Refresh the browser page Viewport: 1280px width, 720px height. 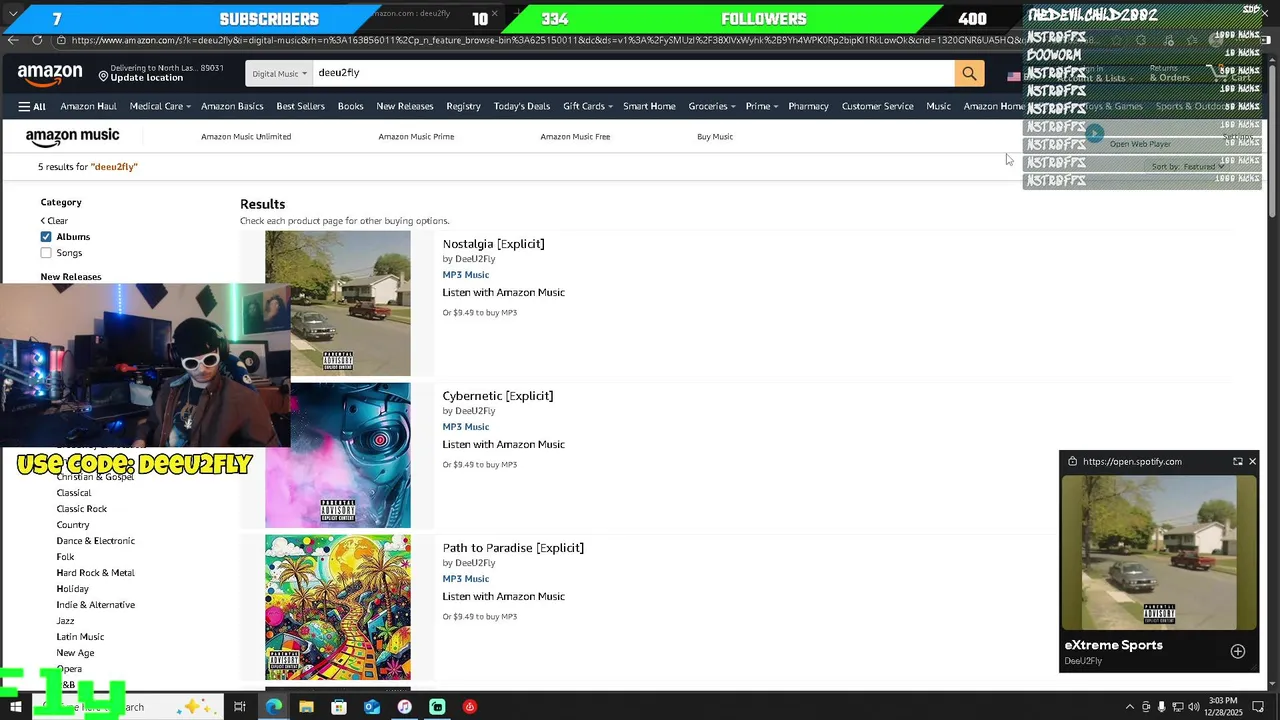coord(37,40)
